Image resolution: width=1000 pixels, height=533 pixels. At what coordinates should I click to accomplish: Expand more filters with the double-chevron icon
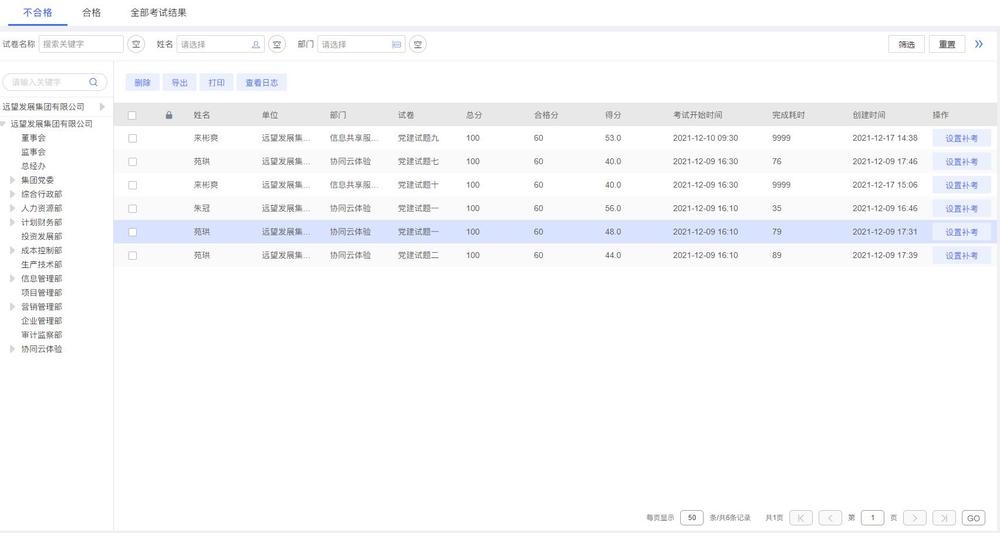pyautogui.click(x=979, y=44)
